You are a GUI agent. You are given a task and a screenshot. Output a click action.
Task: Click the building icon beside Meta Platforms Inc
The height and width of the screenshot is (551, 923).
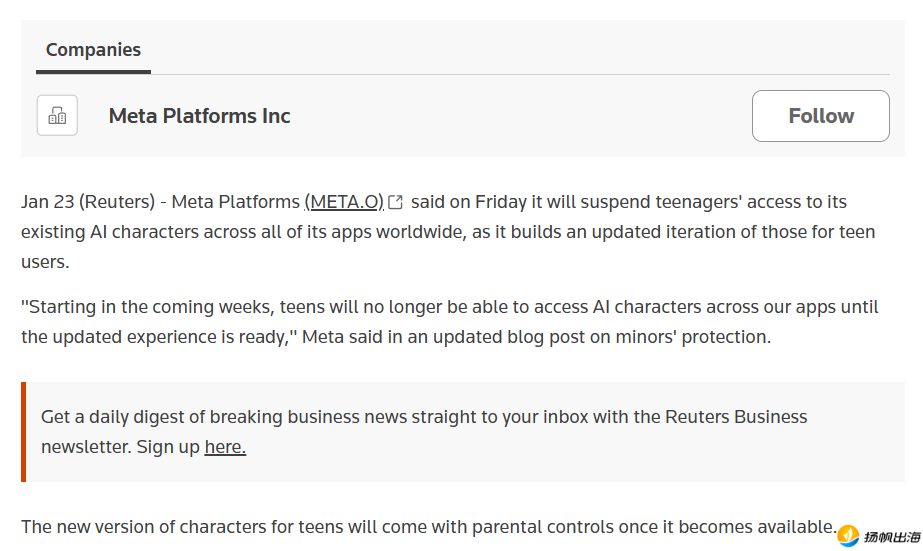point(57,116)
